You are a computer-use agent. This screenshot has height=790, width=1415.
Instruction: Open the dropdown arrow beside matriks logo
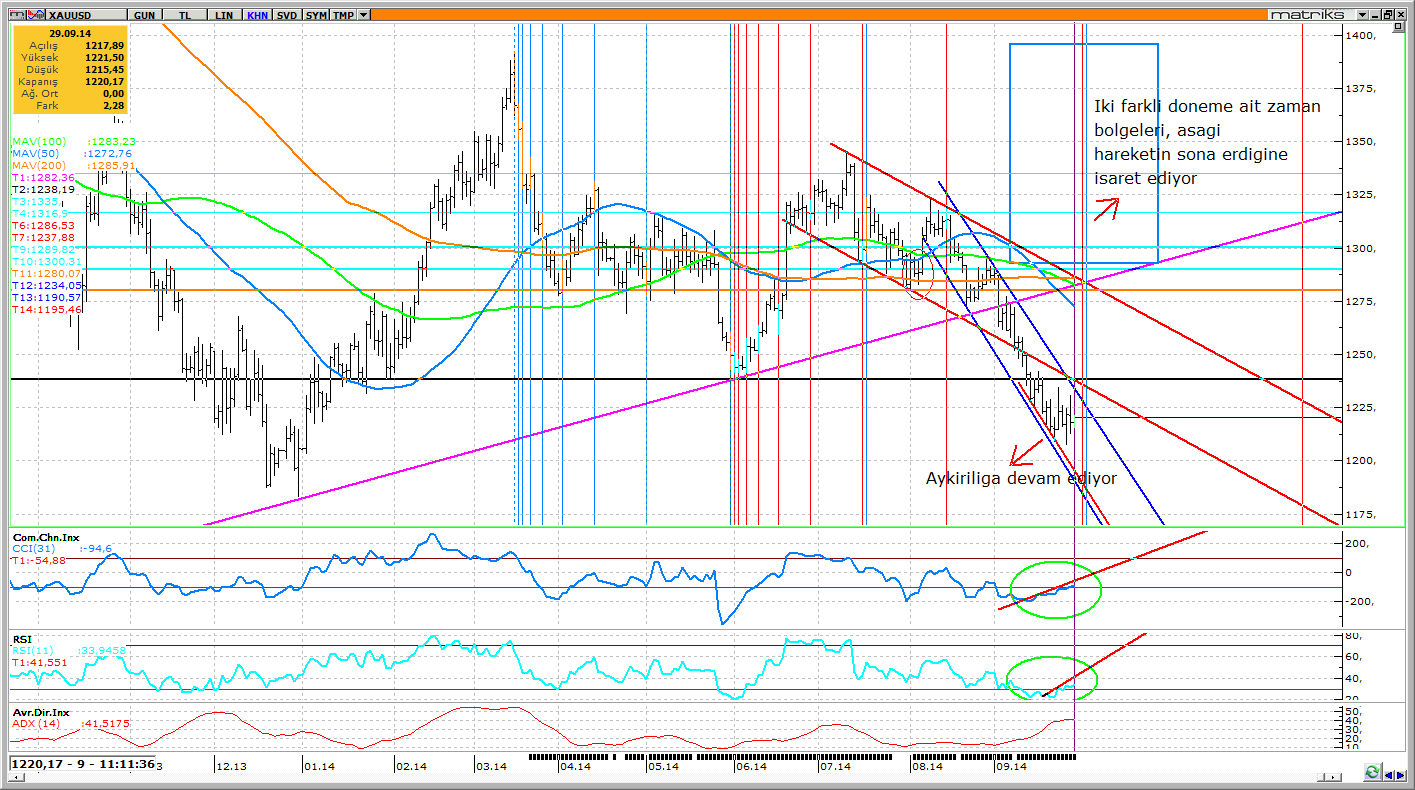click(1363, 15)
